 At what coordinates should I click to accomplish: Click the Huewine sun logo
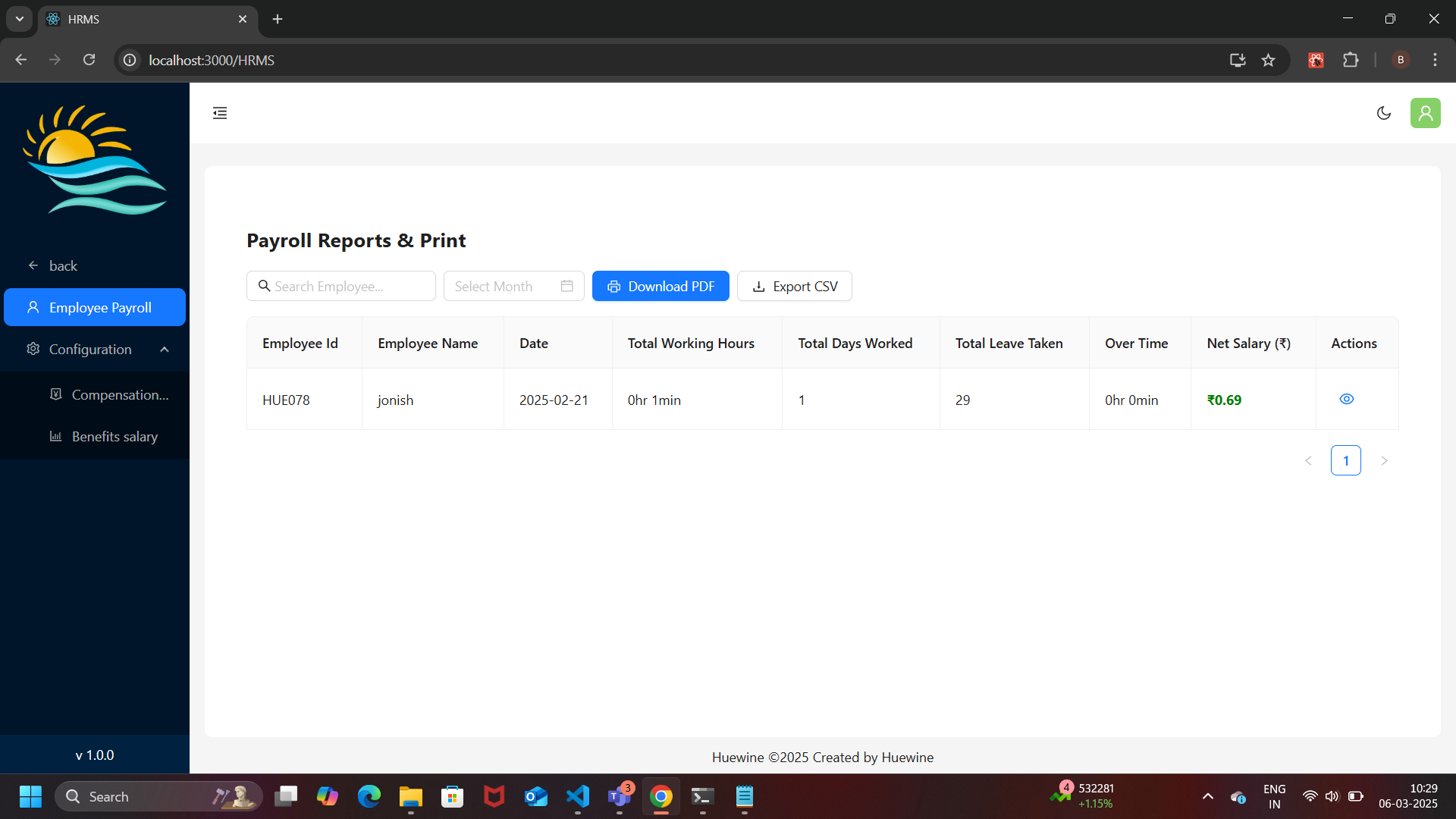click(x=95, y=160)
